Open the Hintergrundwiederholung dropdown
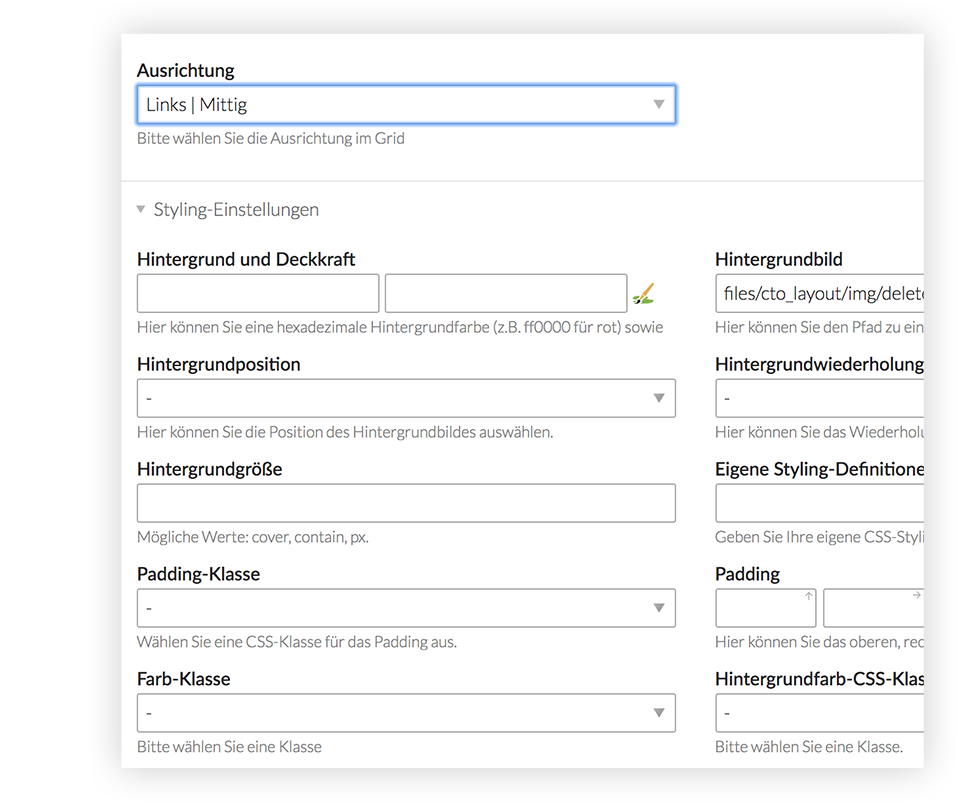The image size is (958, 802). click(820, 398)
